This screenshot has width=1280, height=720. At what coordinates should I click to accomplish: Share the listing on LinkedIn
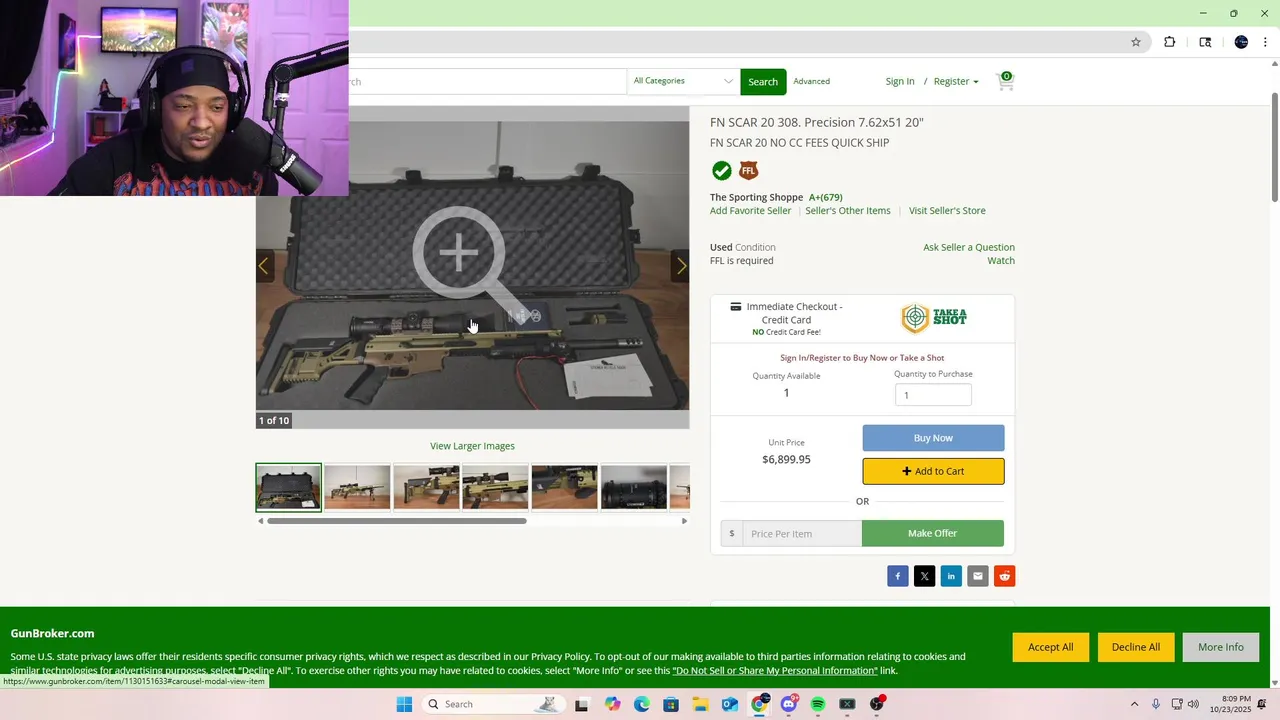tap(951, 576)
